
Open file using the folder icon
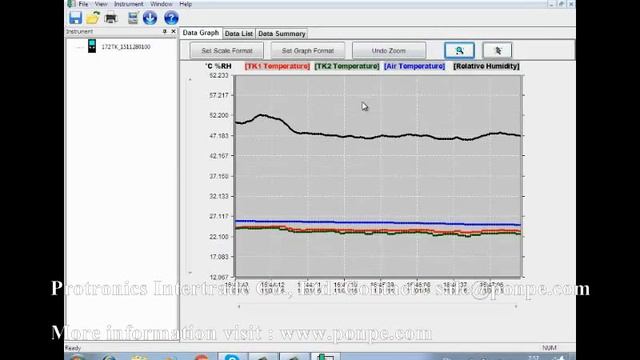pyautogui.click(x=93, y=18)
